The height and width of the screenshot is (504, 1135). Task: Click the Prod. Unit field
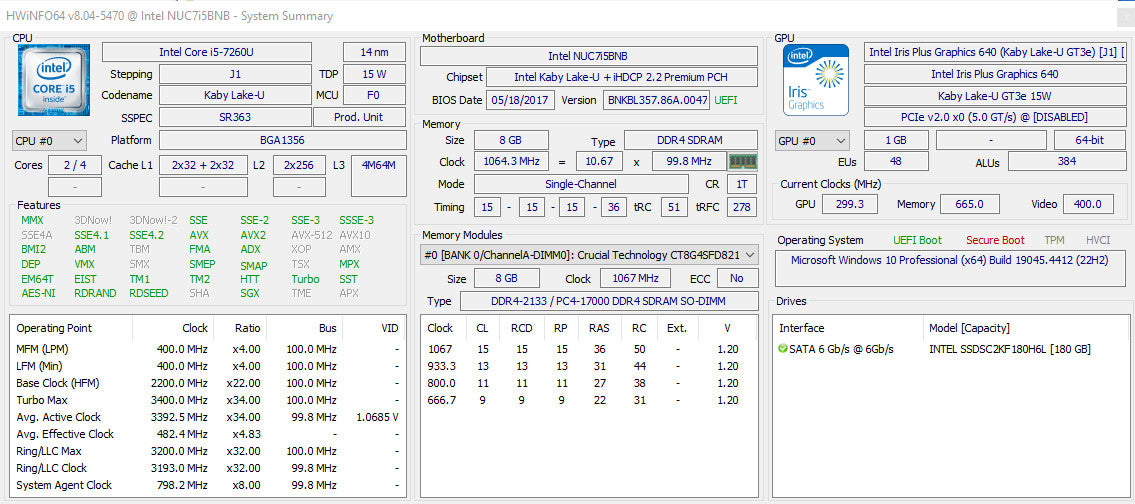(360, 117)
